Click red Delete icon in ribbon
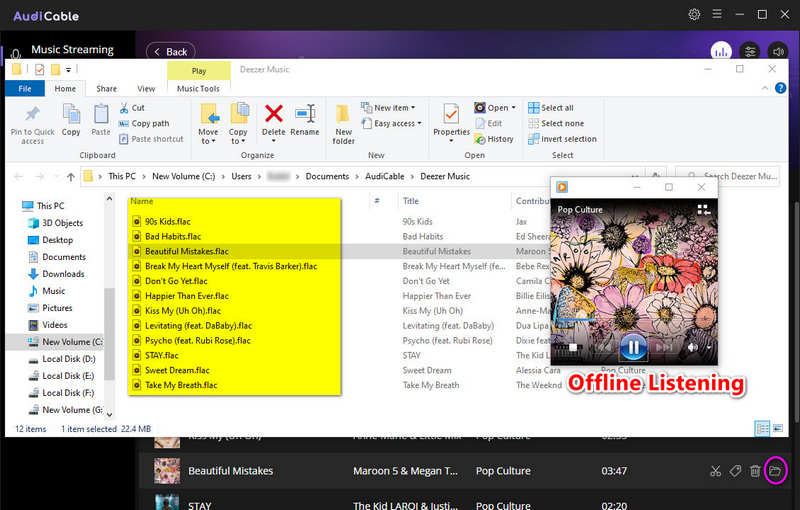Image resolution: width=800 pixels, height=510 pixels. tap(273, 114)
